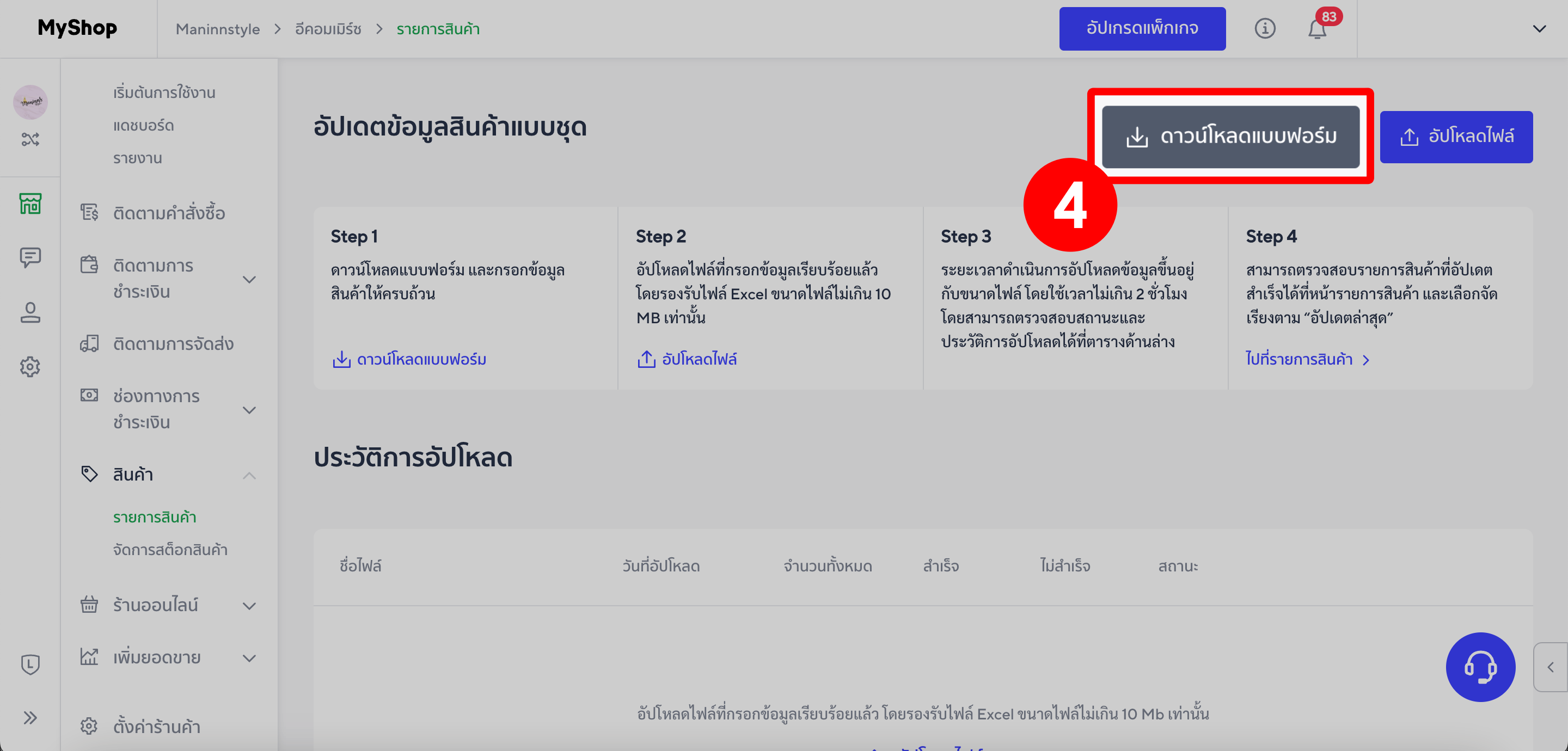This screenshot has width=1568, height=751.
Task: Click the ดาวน์โหลดแบบฟอร์ม link in Step 1
Action: (408, 359)
